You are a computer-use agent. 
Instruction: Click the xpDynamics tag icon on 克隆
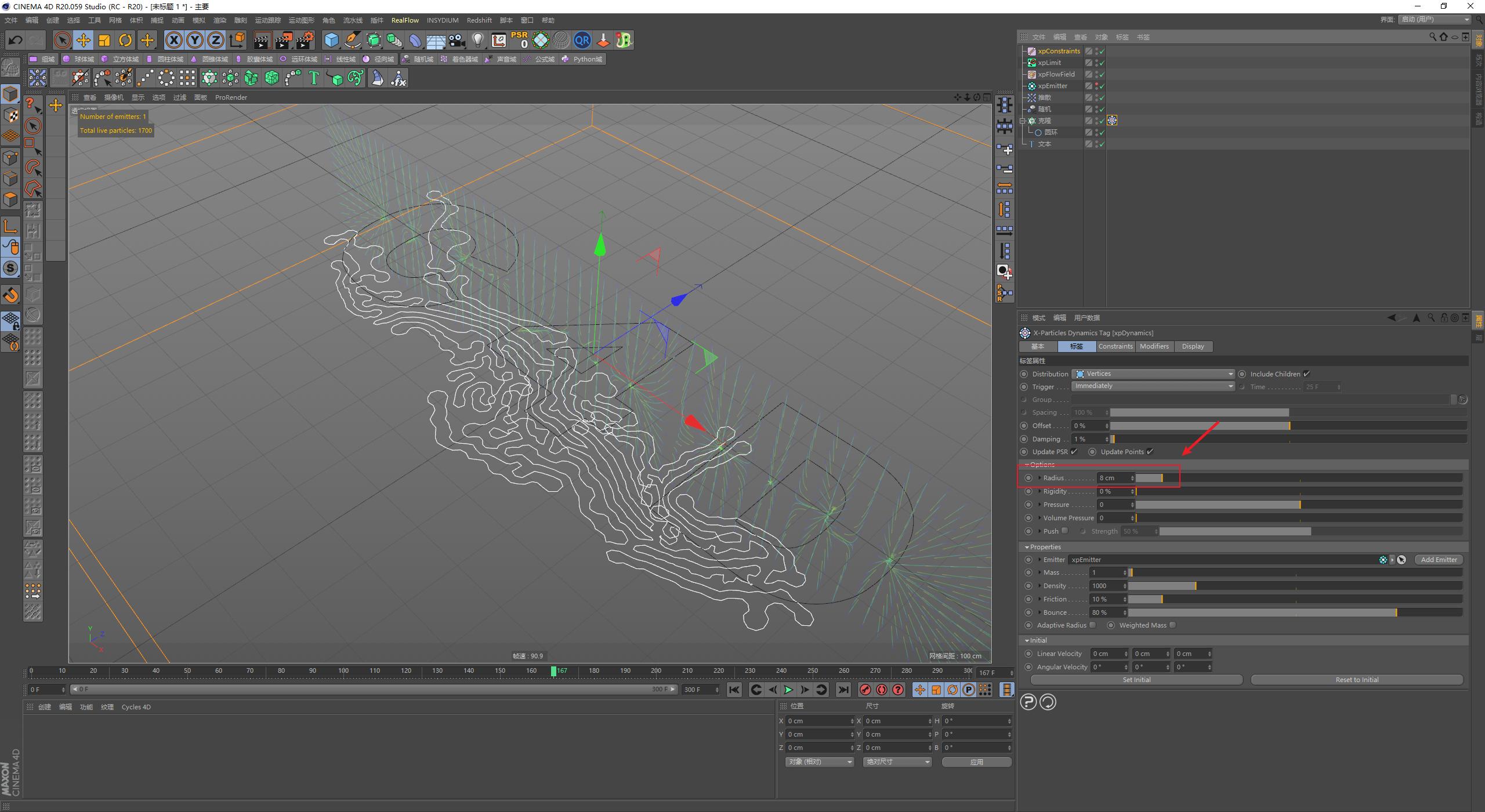coord(1112,120)
